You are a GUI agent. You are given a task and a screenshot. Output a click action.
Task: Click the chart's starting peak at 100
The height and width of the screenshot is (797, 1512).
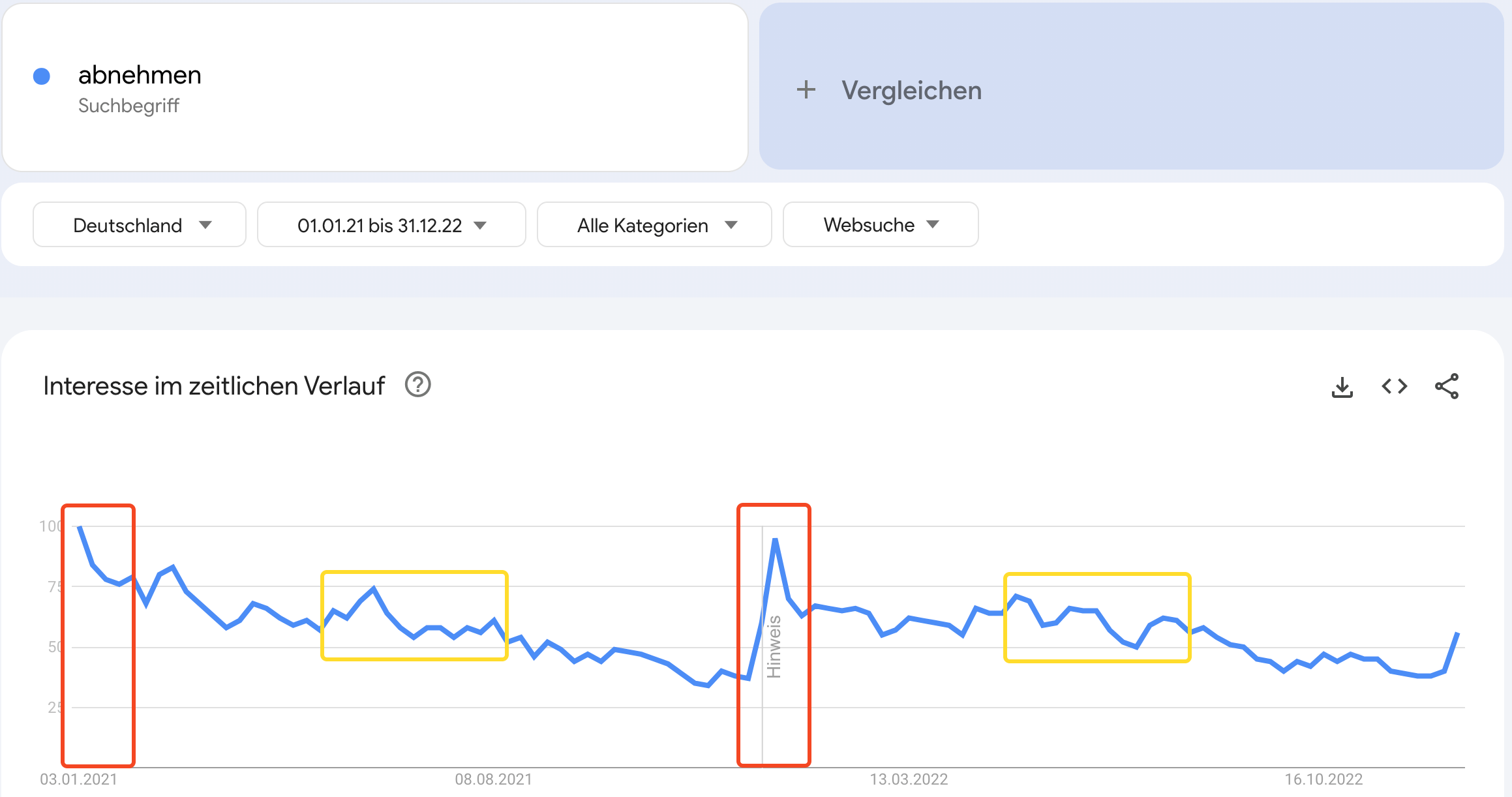click(x=80, y=526)
